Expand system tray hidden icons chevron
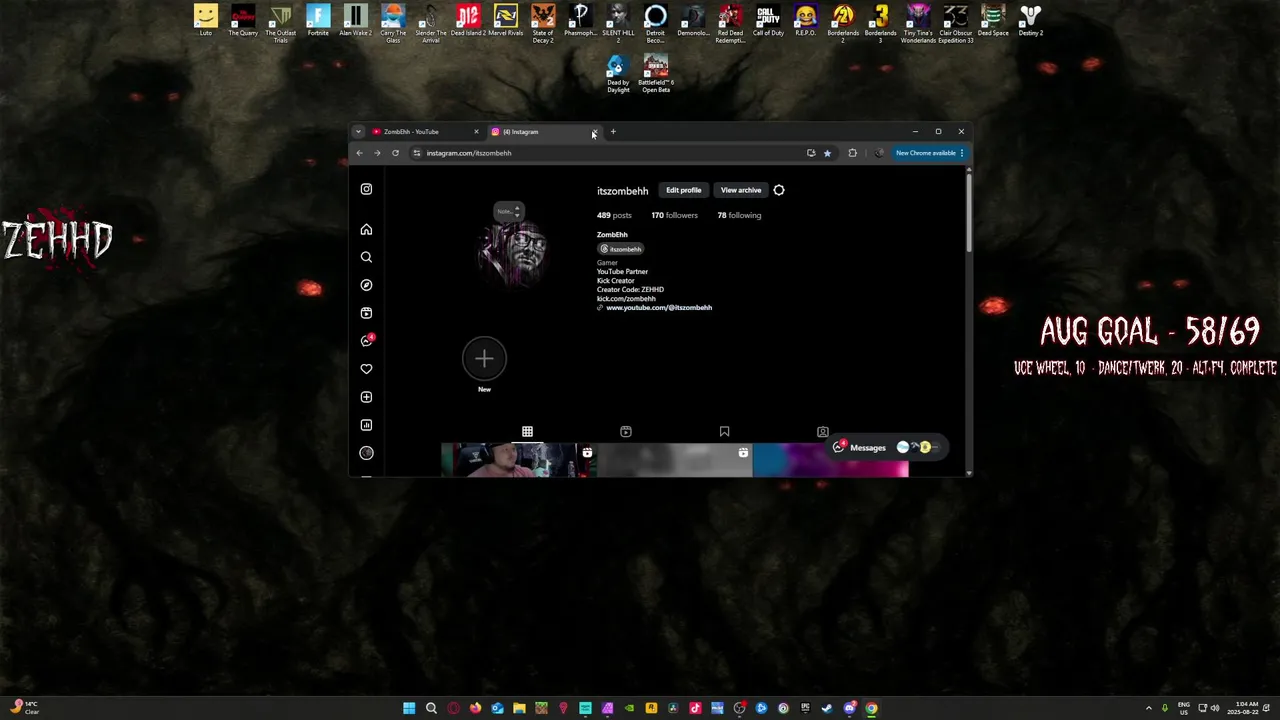The image size is (1280, 720). click(x=1149, y=708)
